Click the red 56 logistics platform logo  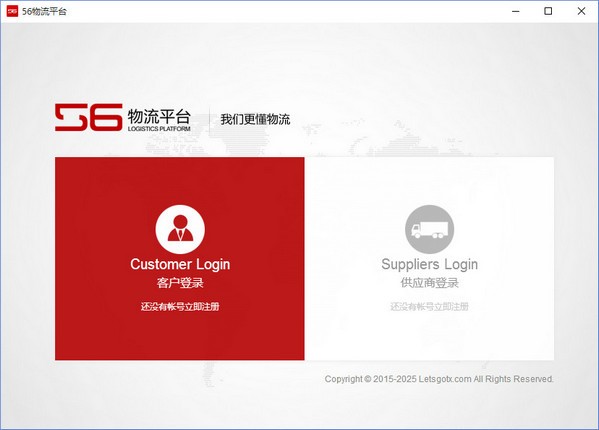click(123, 118)
